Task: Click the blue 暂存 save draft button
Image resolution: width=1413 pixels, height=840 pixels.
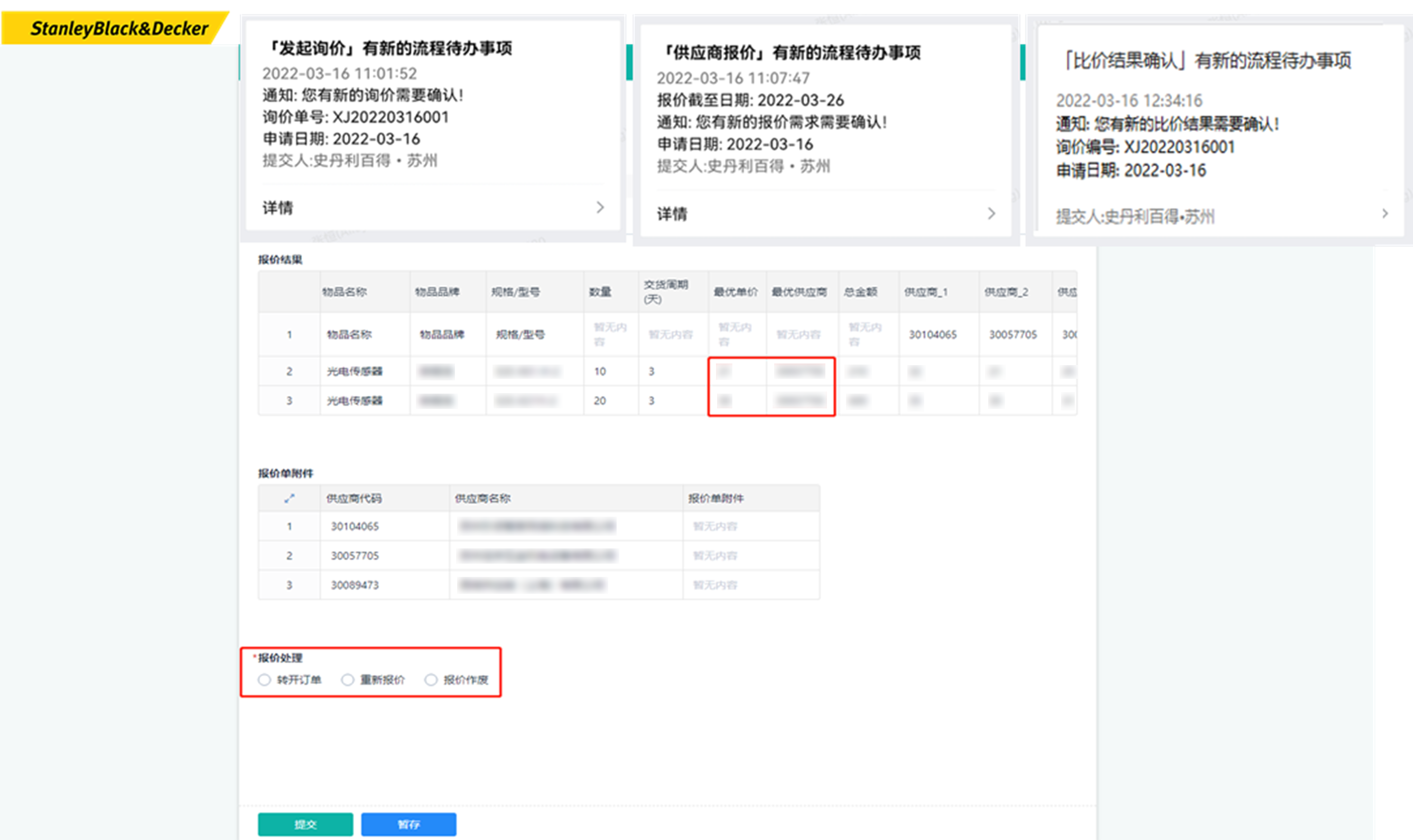Action: (408, 824)
